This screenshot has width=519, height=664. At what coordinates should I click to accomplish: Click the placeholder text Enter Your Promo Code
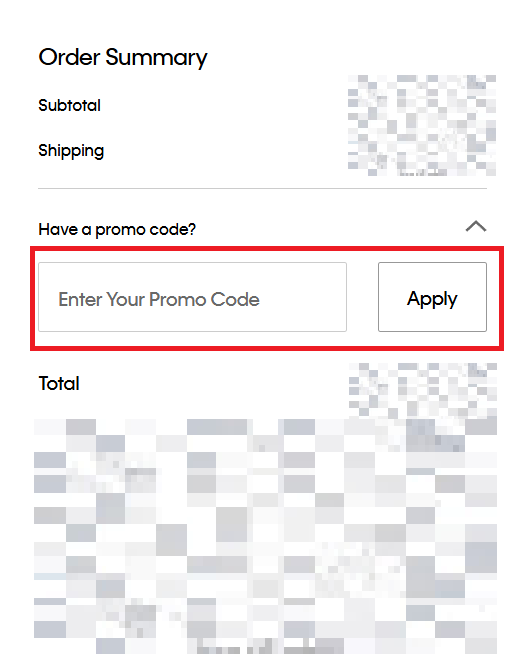point(159,299)
